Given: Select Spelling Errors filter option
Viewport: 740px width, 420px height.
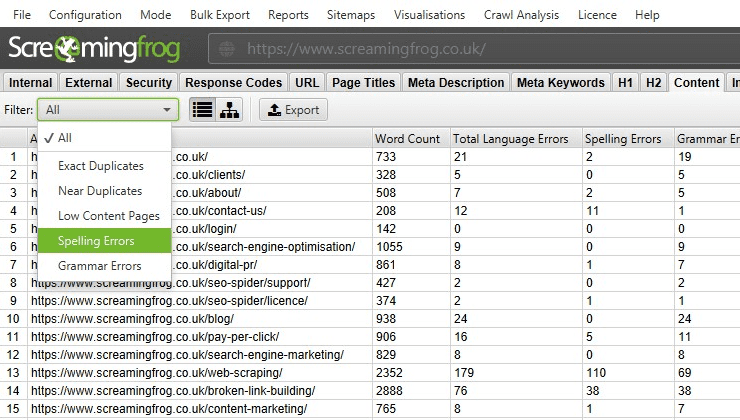Looking at the screenshot, I should click(104, 241).
